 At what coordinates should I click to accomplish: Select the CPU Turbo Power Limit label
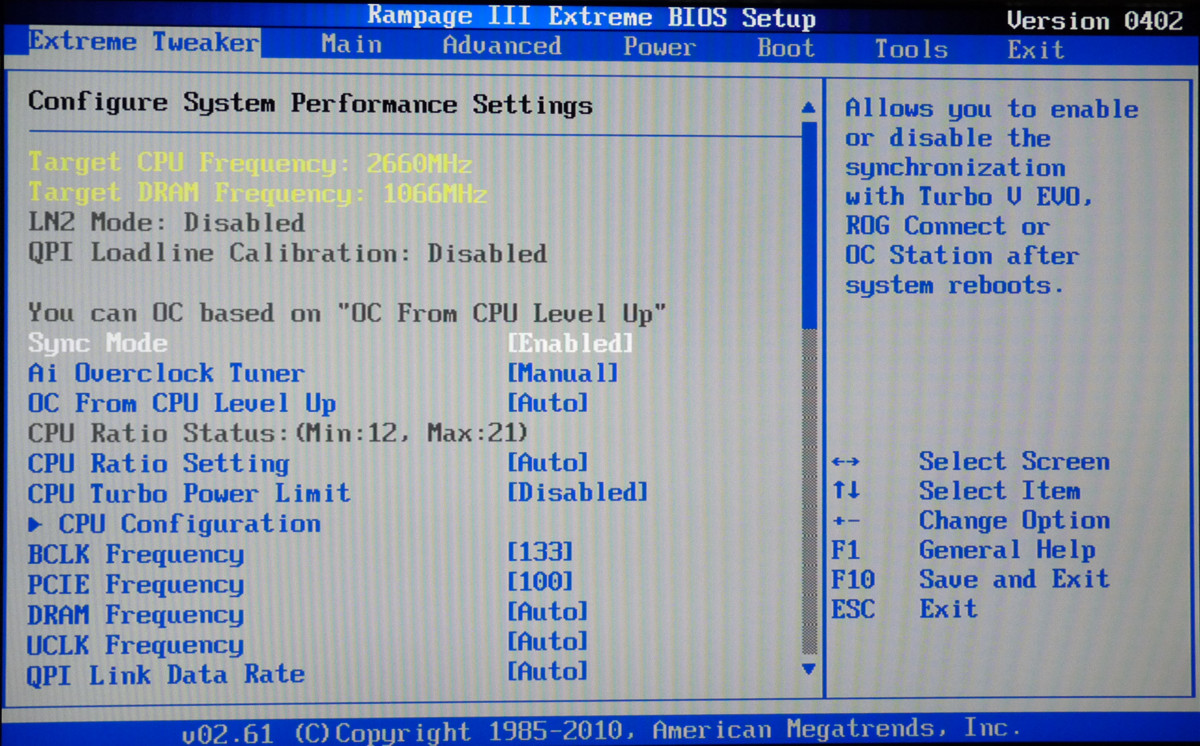click(189, 494)
